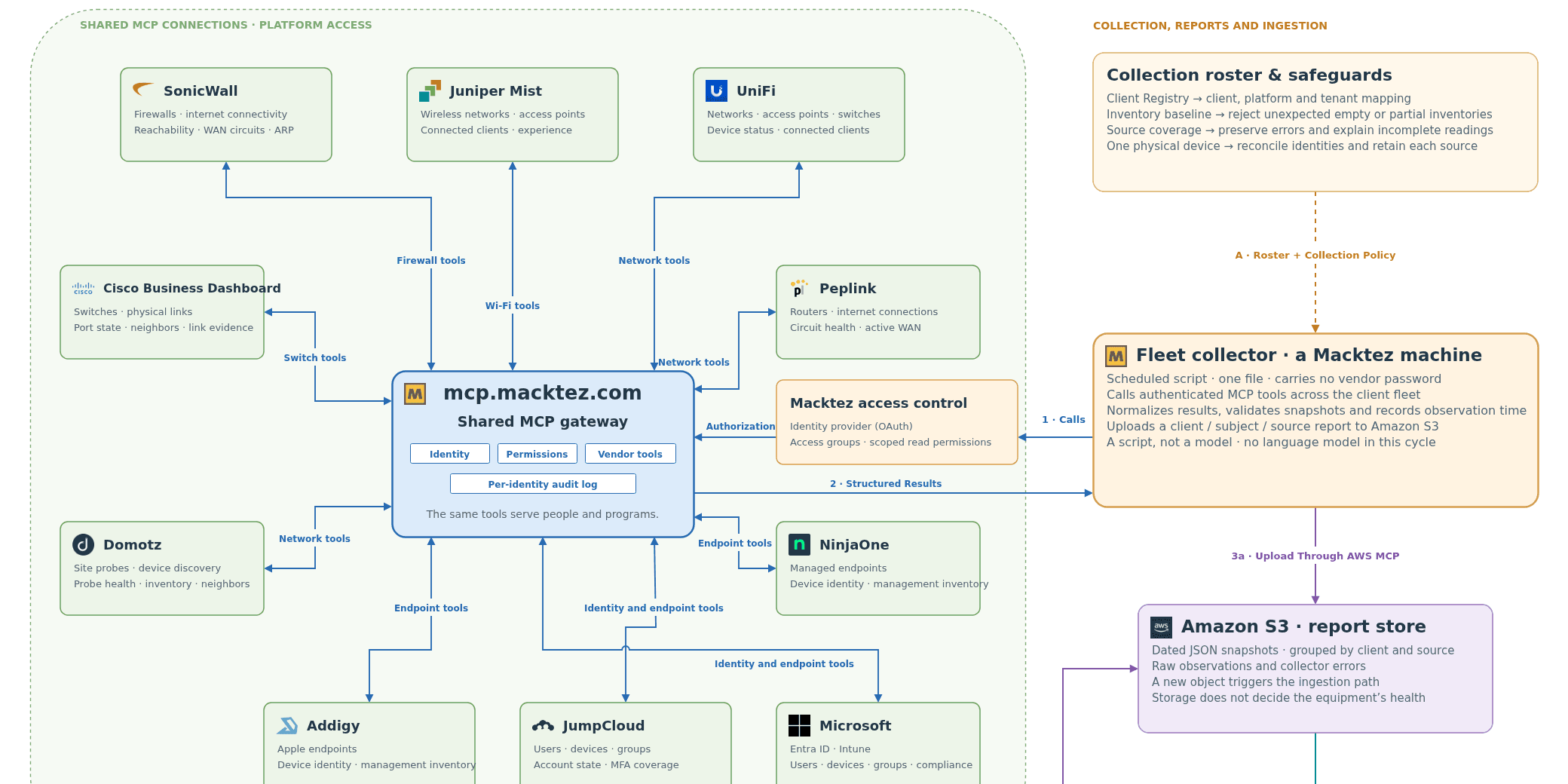The height and width of the screenshot is (784, 1568).
Task: Click the Addigy logo icon
Action: [287, 725]
